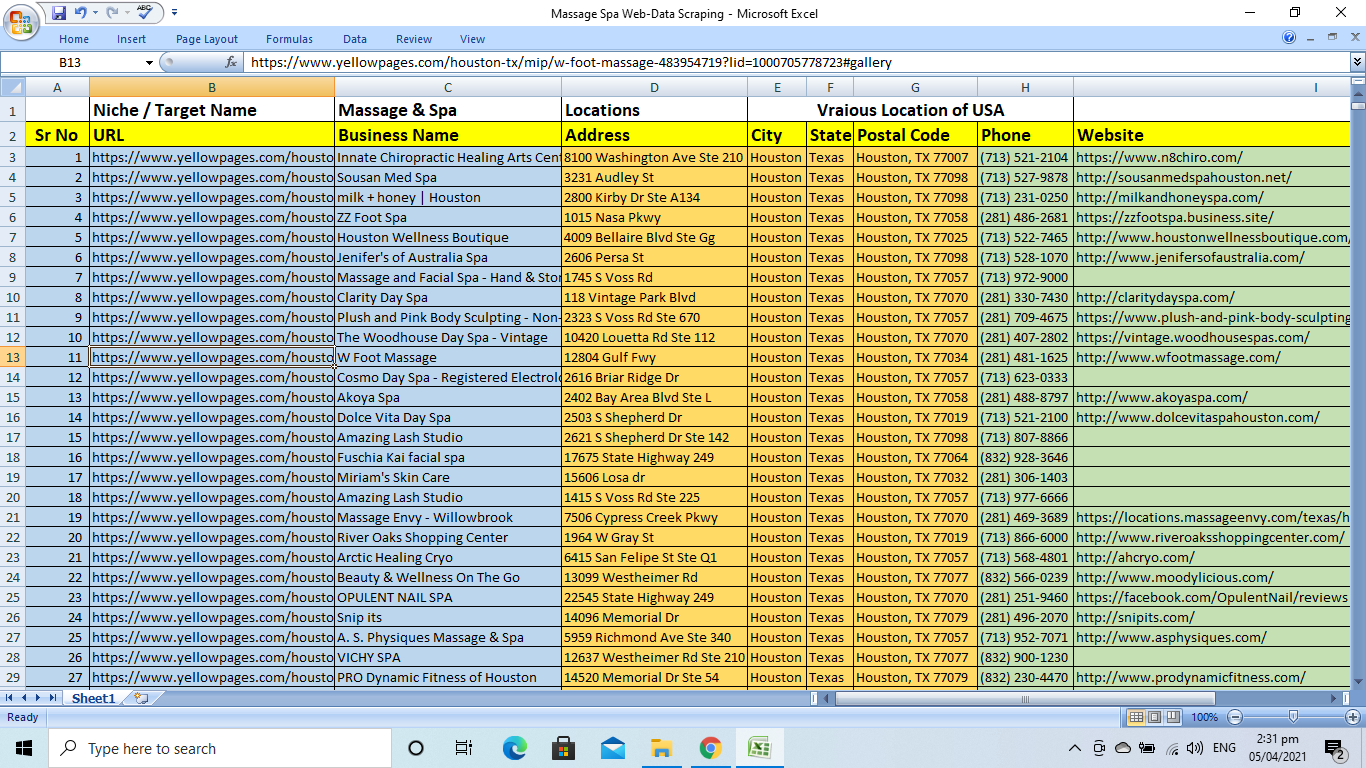Click in the Name Box showing B13
Image resolution: width=1366 pixels, height=768 pixels.
tap(72, 62)
